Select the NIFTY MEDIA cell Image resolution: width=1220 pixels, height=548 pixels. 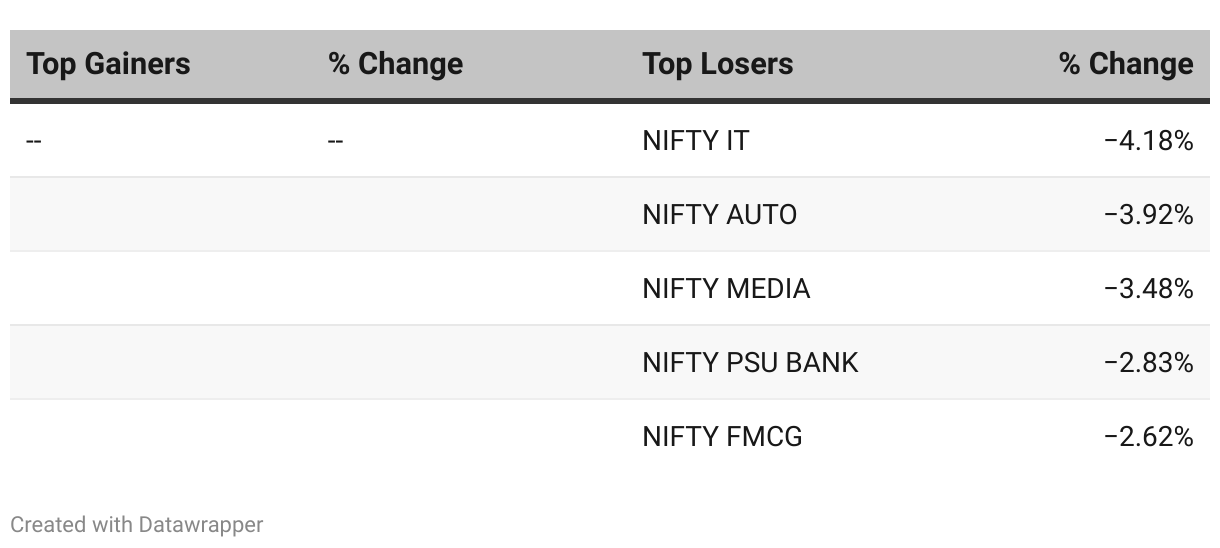pyautogui.click(x=726, y=289)
